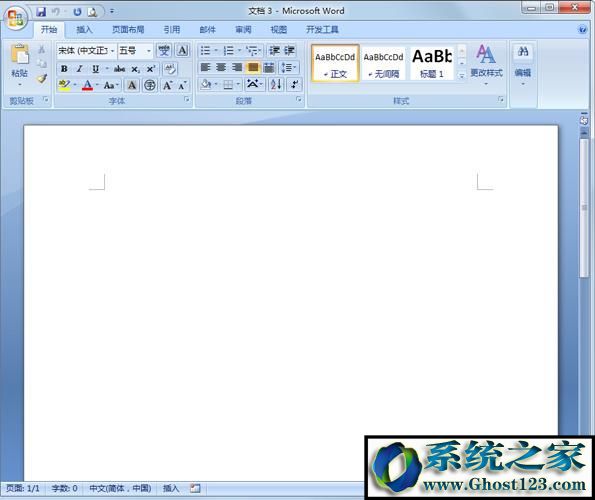Copy the selection

pos(41,64)
